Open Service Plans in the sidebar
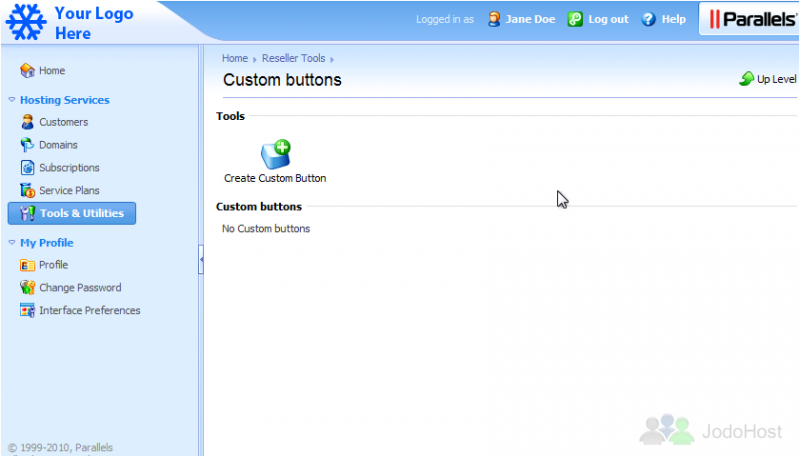This screenshot has width=800, height=457. [69, 190]
